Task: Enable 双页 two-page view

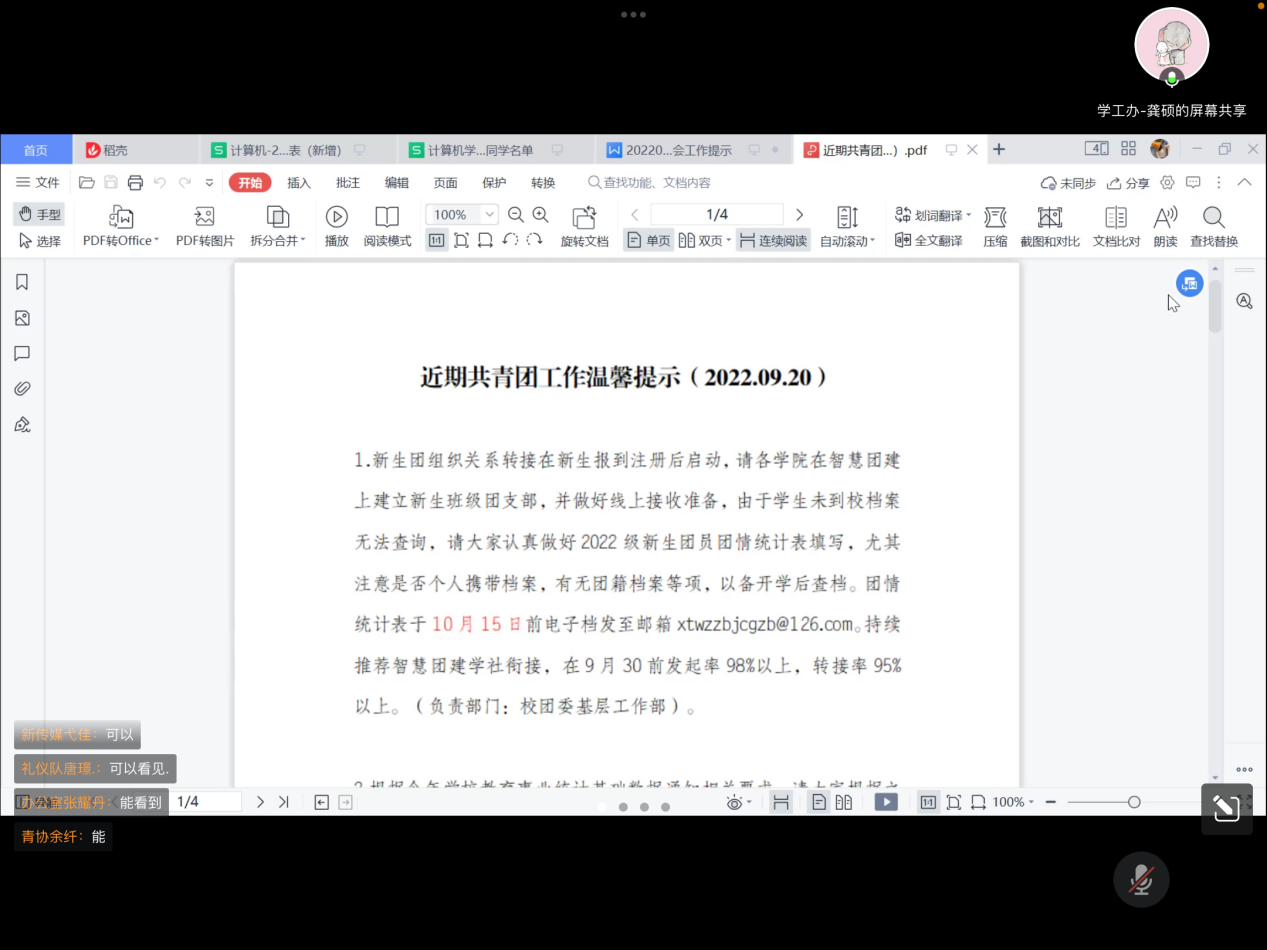Action: (x=700, y=241)
